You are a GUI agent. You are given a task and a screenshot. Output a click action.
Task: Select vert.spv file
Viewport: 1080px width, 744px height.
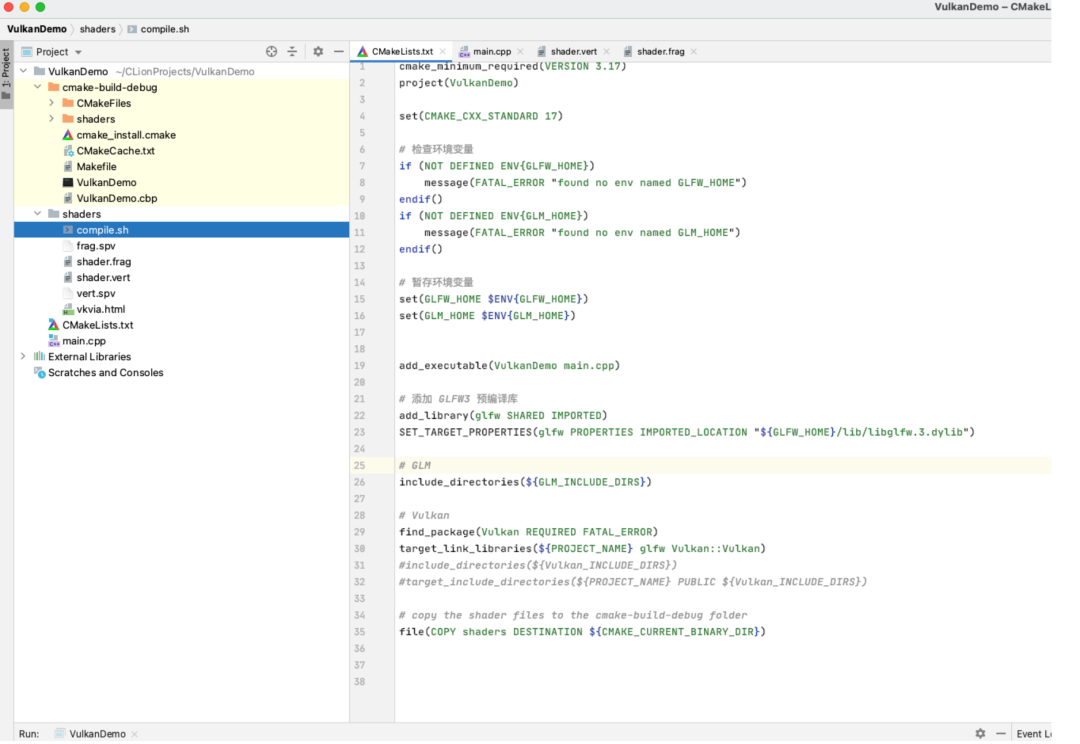(96, 293)
